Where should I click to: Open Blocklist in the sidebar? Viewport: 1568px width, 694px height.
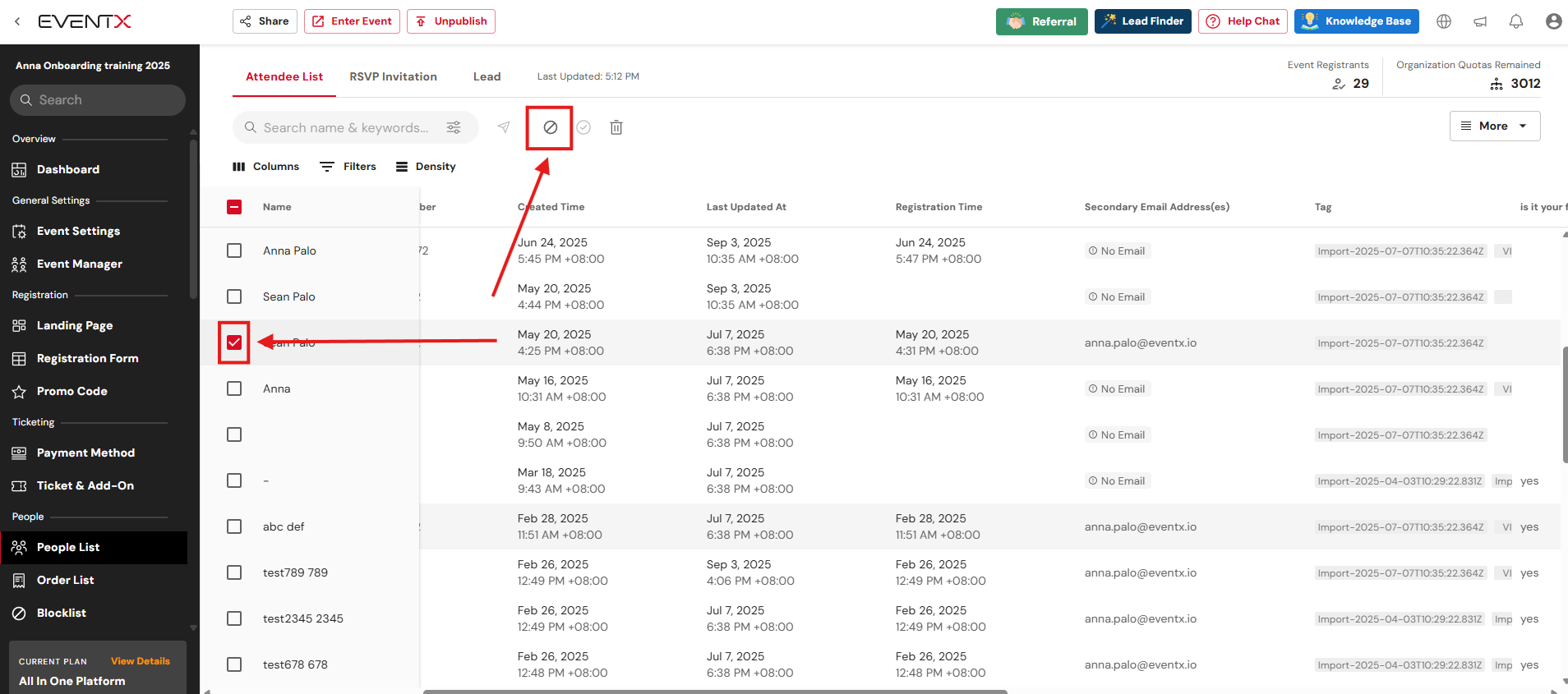(x=61, y=613)
